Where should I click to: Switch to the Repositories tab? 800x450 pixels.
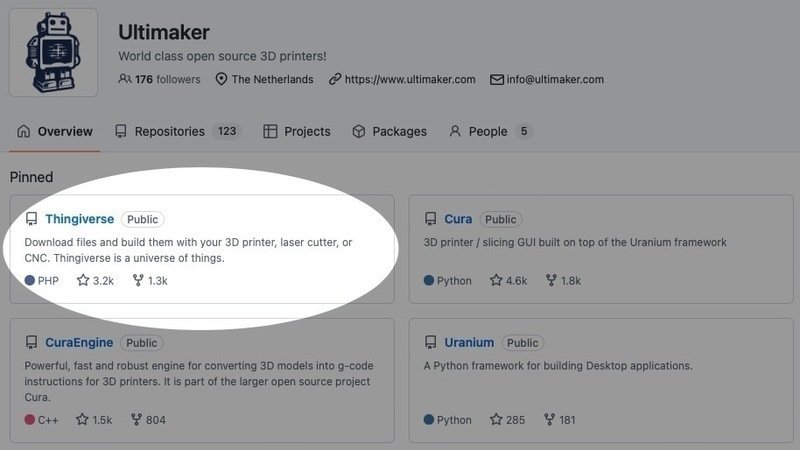pos(169,131)
